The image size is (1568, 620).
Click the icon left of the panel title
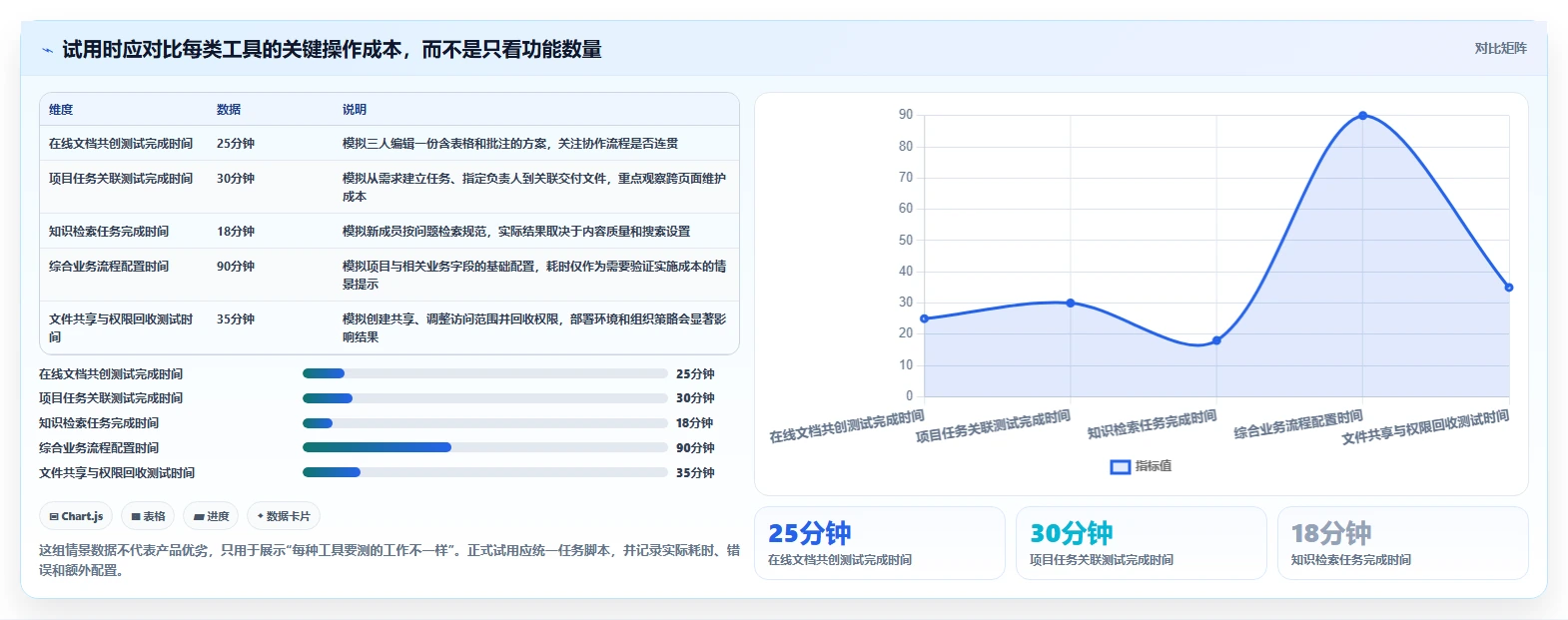pyautogui.click(x=47, y=50)
